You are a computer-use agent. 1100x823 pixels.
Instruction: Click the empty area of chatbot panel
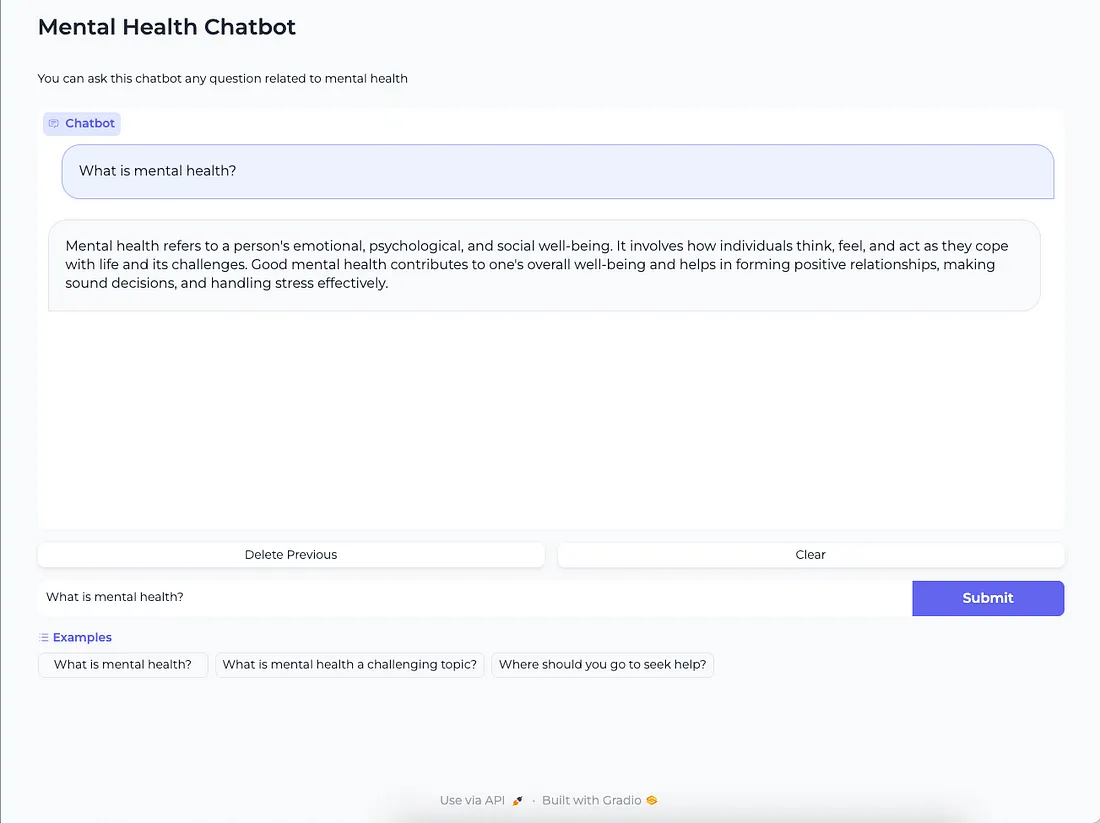coord(551,421)
